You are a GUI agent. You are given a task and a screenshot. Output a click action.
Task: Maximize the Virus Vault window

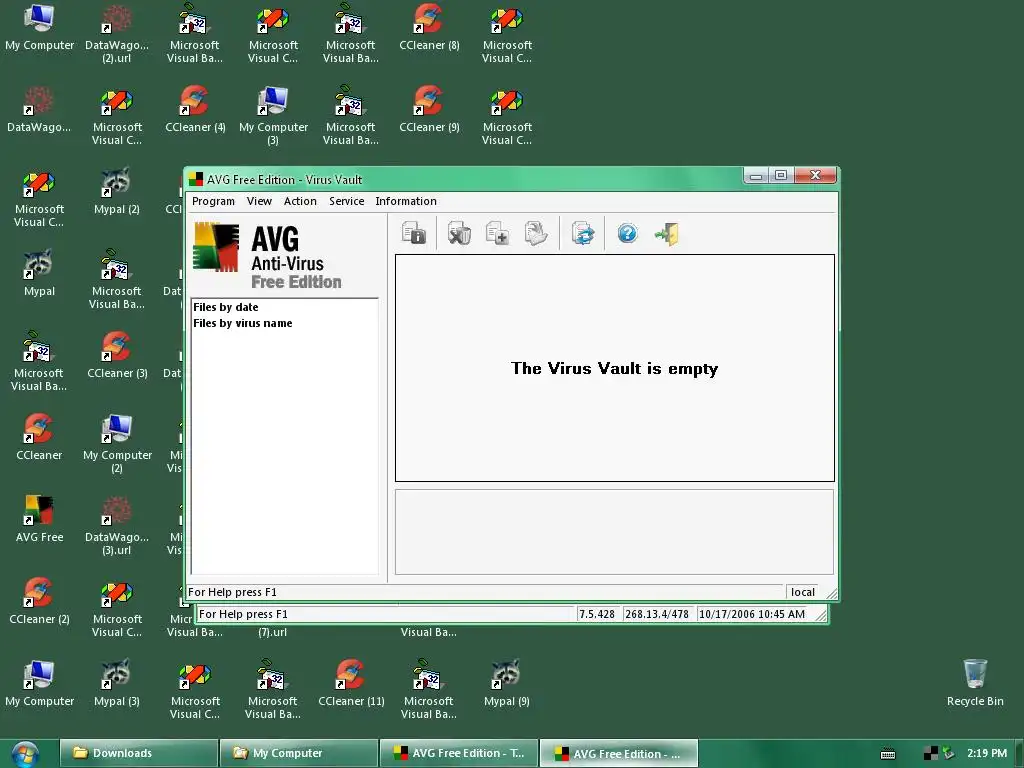[x=781, y=175]
